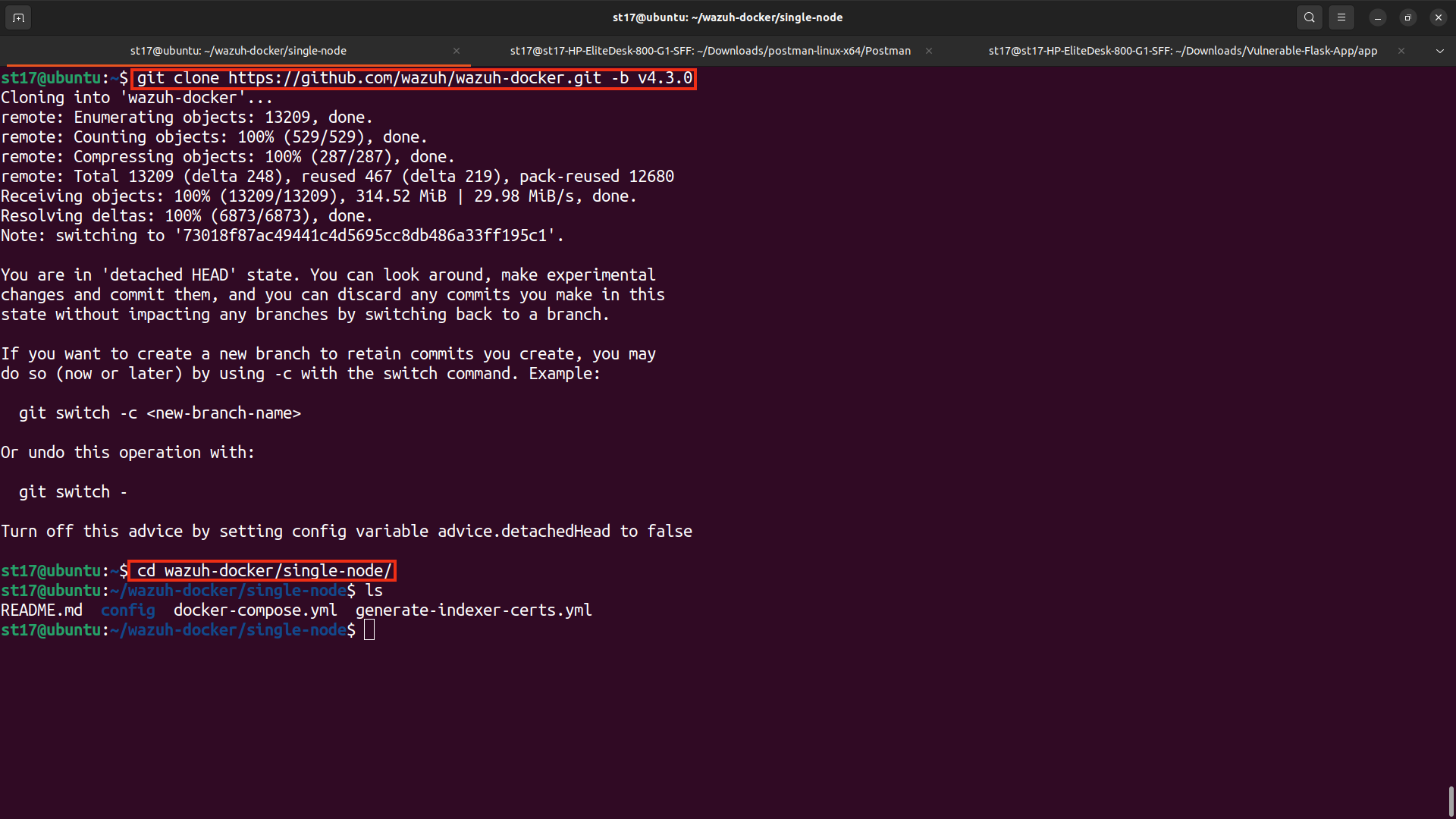Open the hamburger menu
This screenshot has width=1456, height=819.
point(1341,17)
